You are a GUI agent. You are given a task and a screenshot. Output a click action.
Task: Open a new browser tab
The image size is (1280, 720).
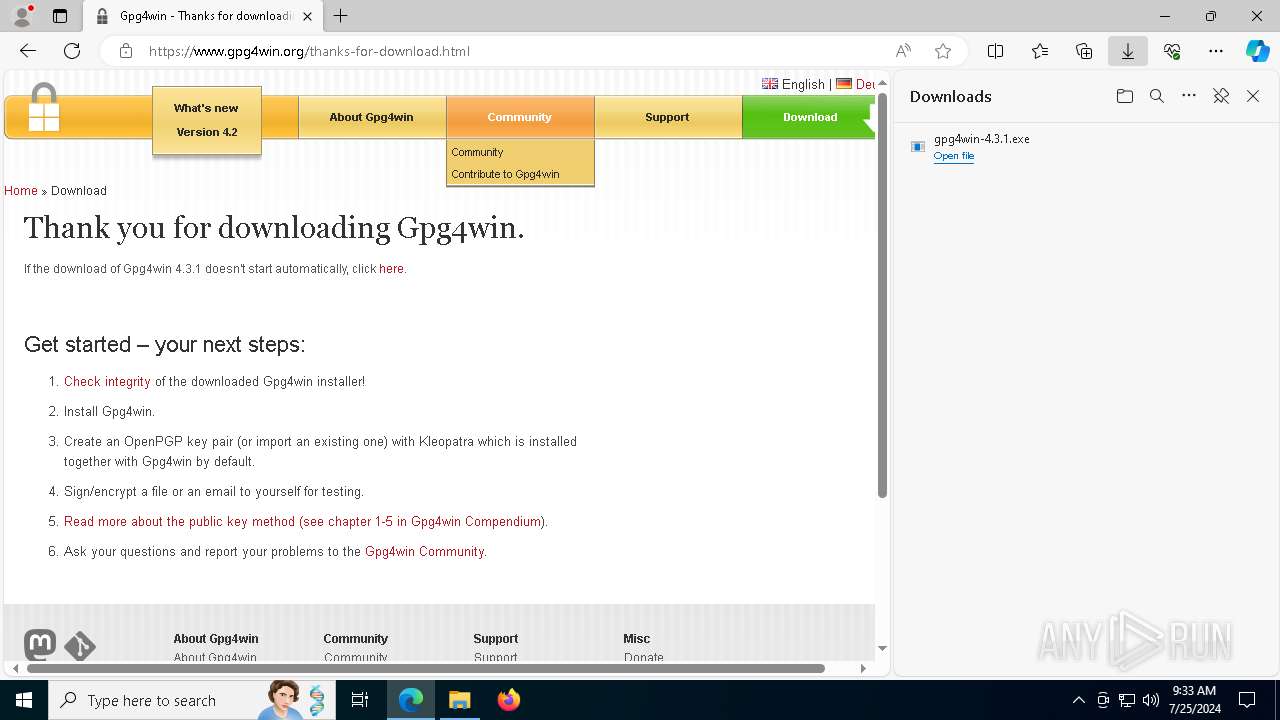click(x=341, y=16)
